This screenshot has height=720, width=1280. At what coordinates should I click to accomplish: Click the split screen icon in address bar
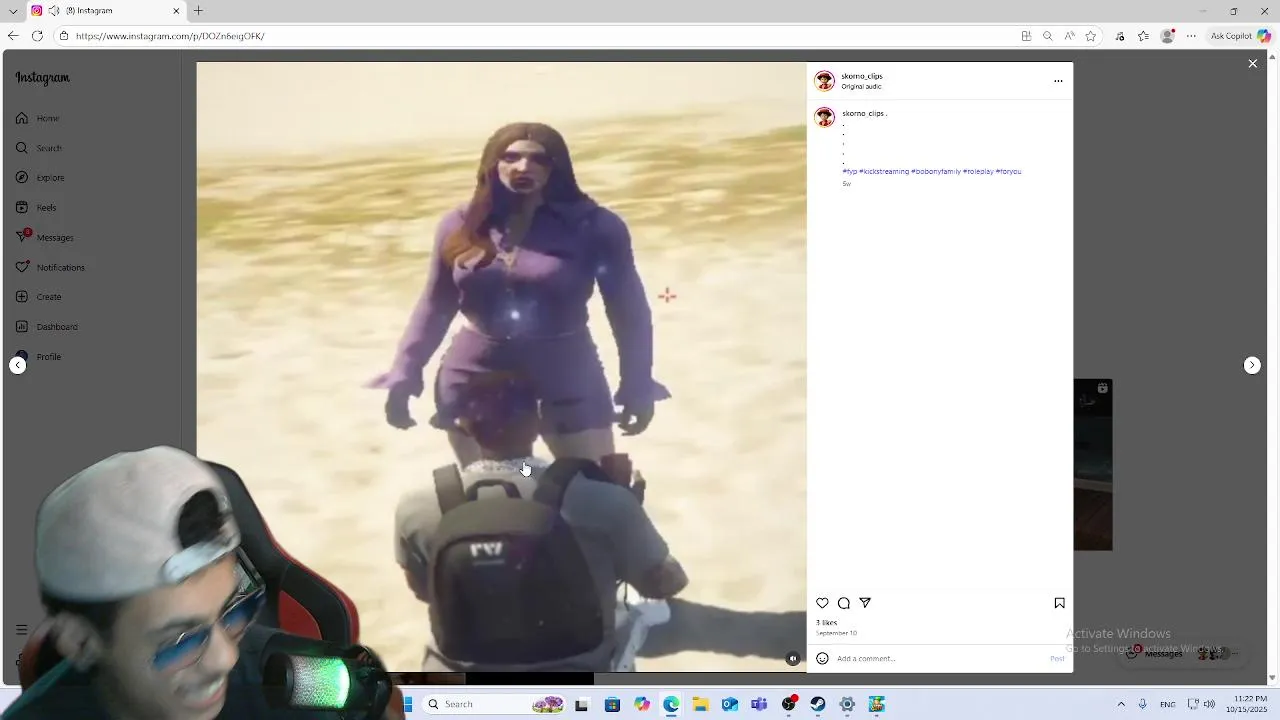click(1026, 36)
